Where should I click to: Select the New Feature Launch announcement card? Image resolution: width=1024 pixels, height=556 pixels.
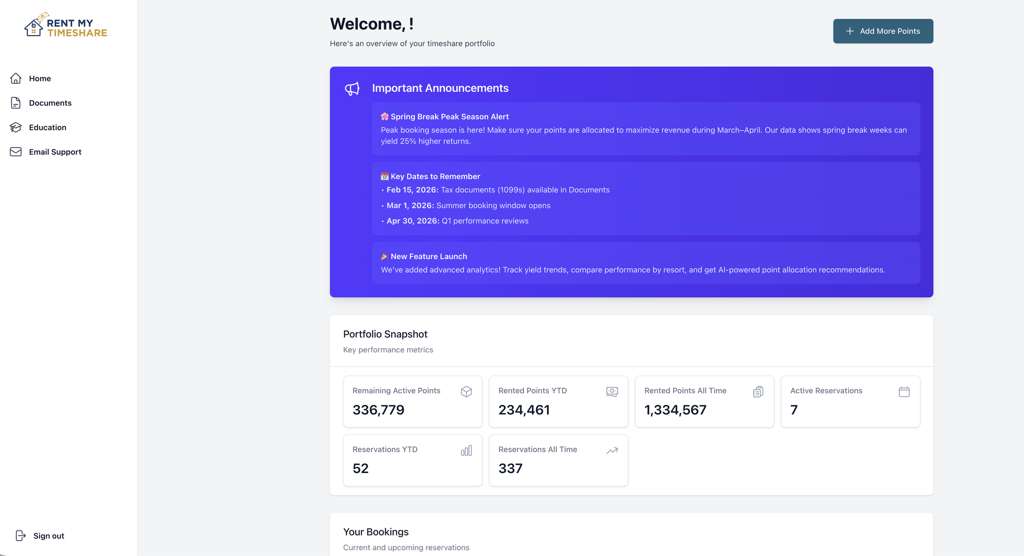tap(645, 263)
